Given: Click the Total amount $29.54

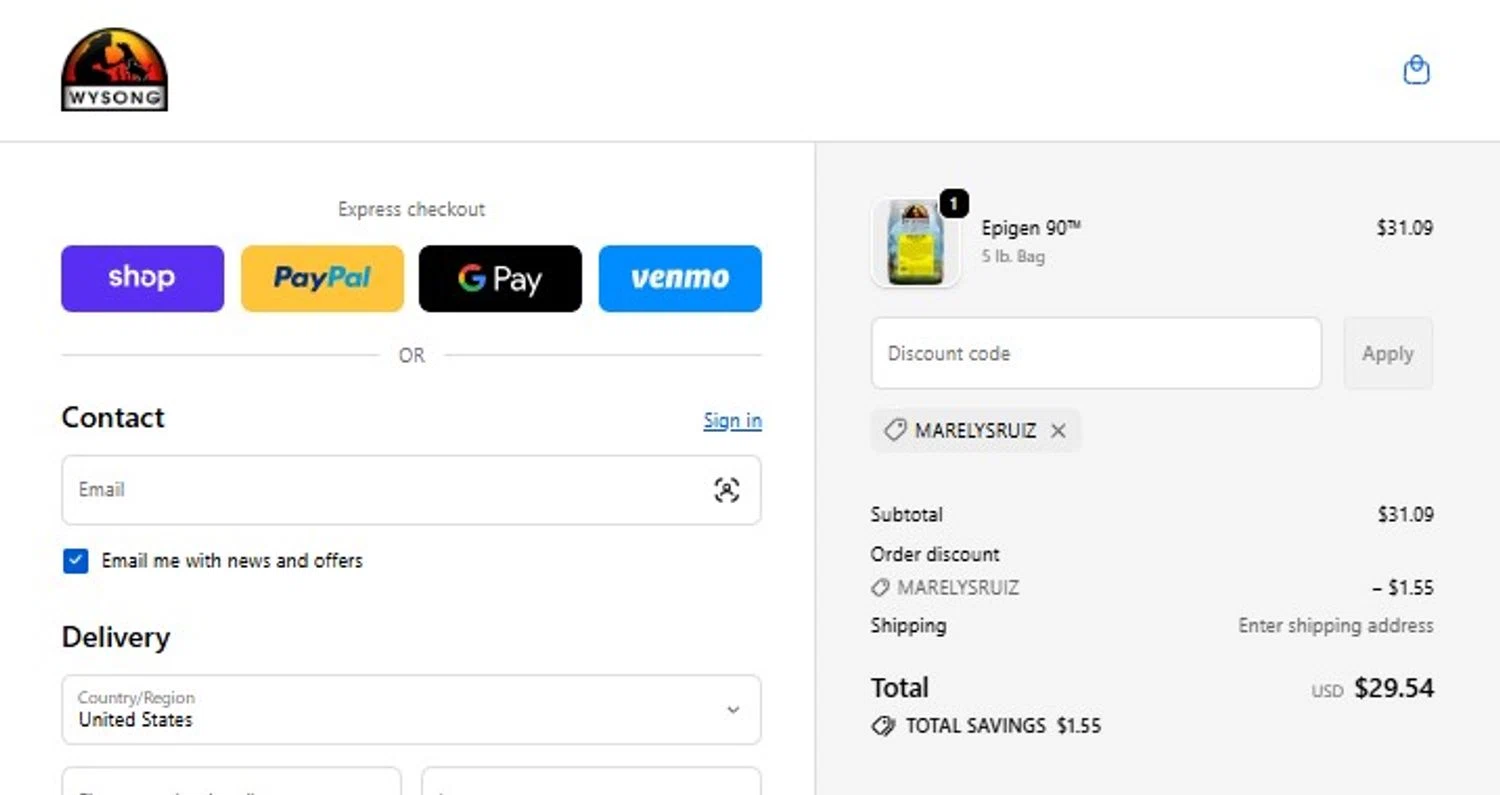Looking at the screenshot, I should coord(1394,688).
